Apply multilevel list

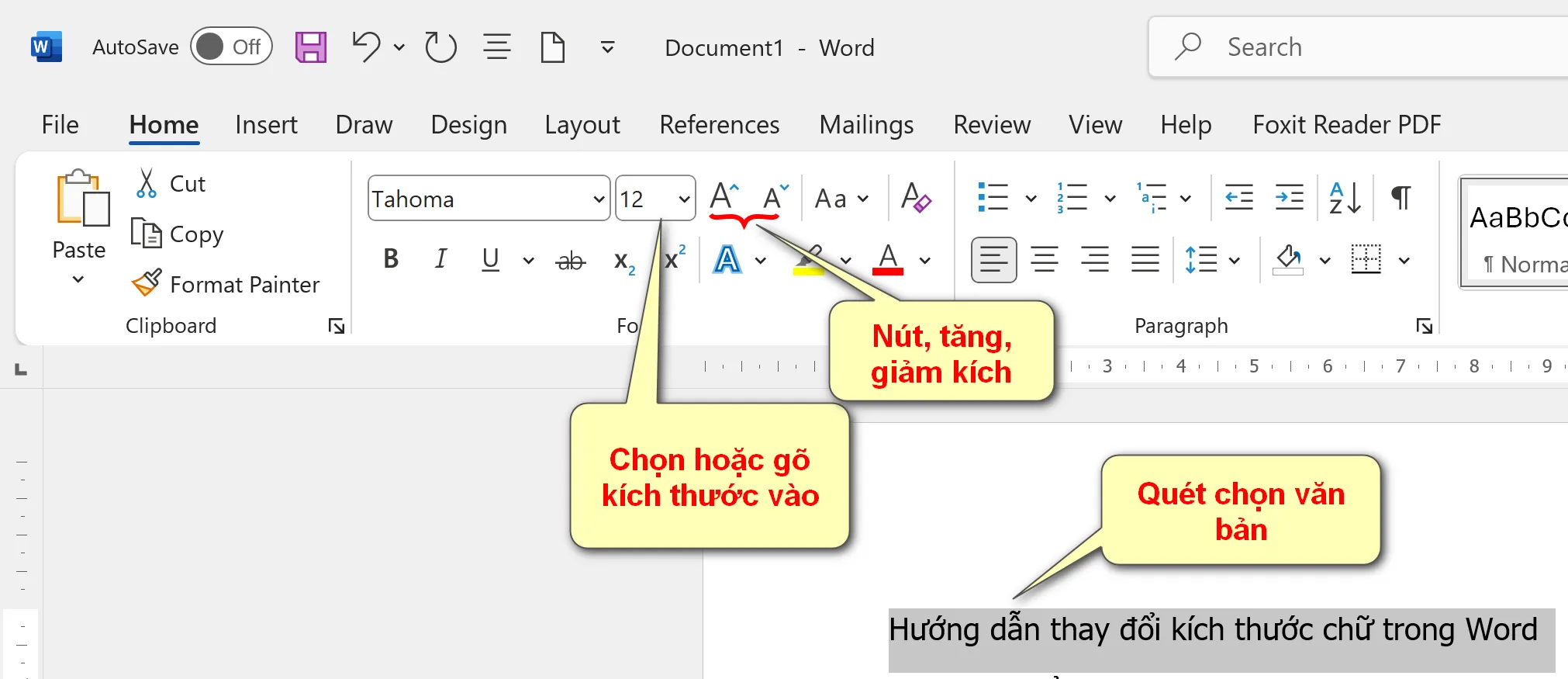tap(1152, 197)
